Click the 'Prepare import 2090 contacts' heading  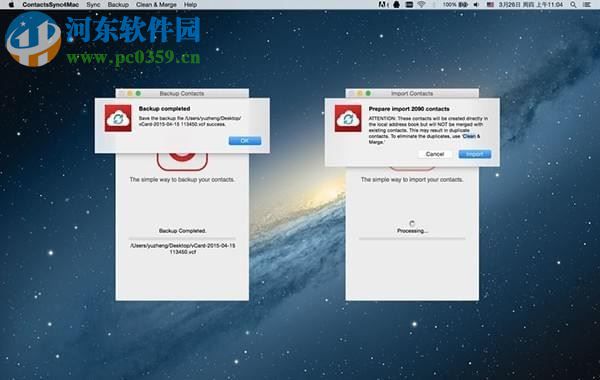coord(409,109)
